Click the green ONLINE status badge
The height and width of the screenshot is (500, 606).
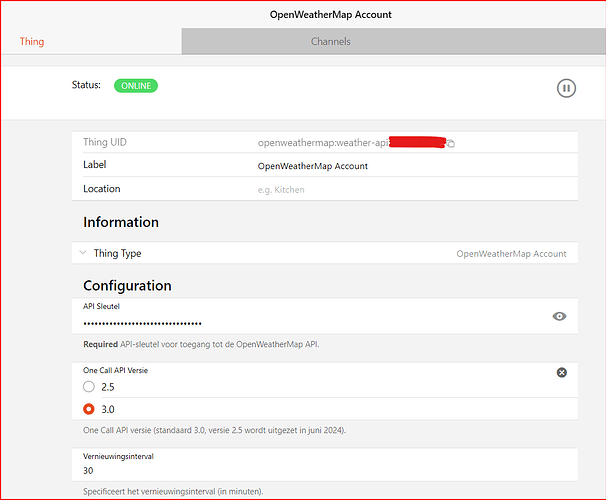[x=136, y=86]
